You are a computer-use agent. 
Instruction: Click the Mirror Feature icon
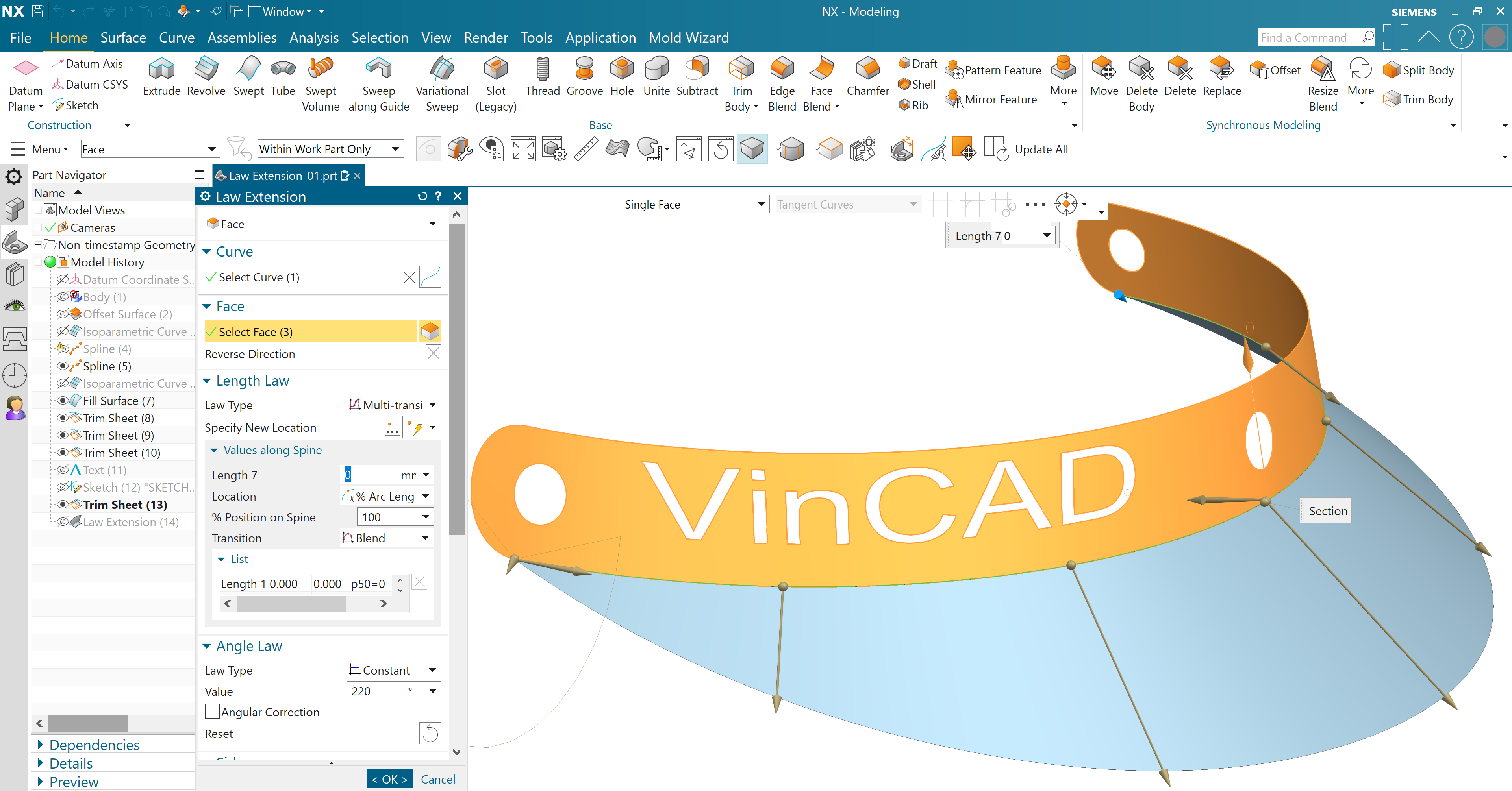tap(954, 100)
